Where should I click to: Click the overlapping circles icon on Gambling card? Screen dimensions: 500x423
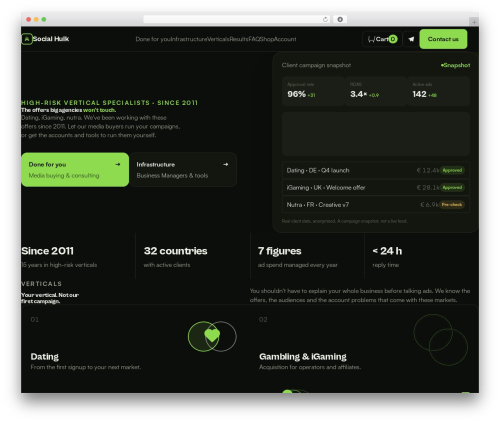(x=441, y=339)
